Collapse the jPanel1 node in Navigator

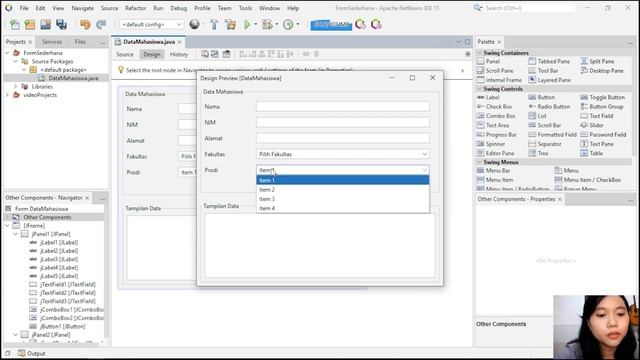16,234
